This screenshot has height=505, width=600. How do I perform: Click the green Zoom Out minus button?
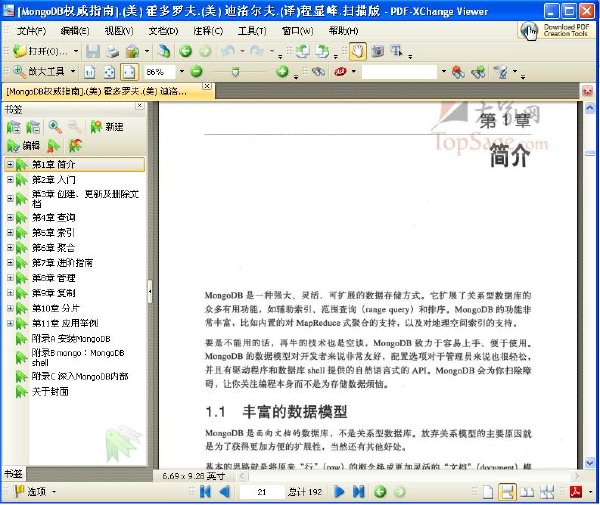click(196, 72)
